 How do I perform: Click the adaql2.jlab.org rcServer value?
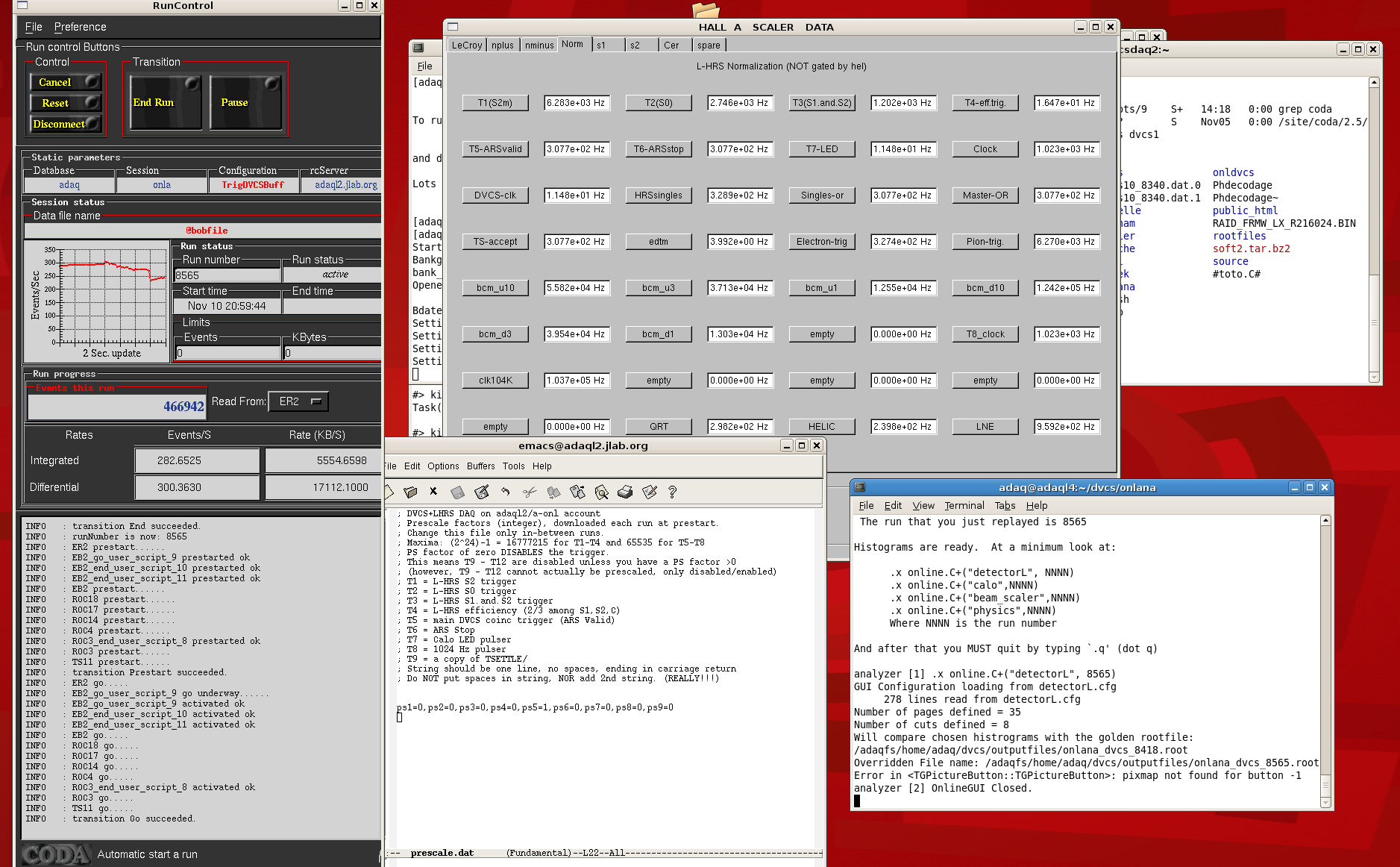click(345, 185)
